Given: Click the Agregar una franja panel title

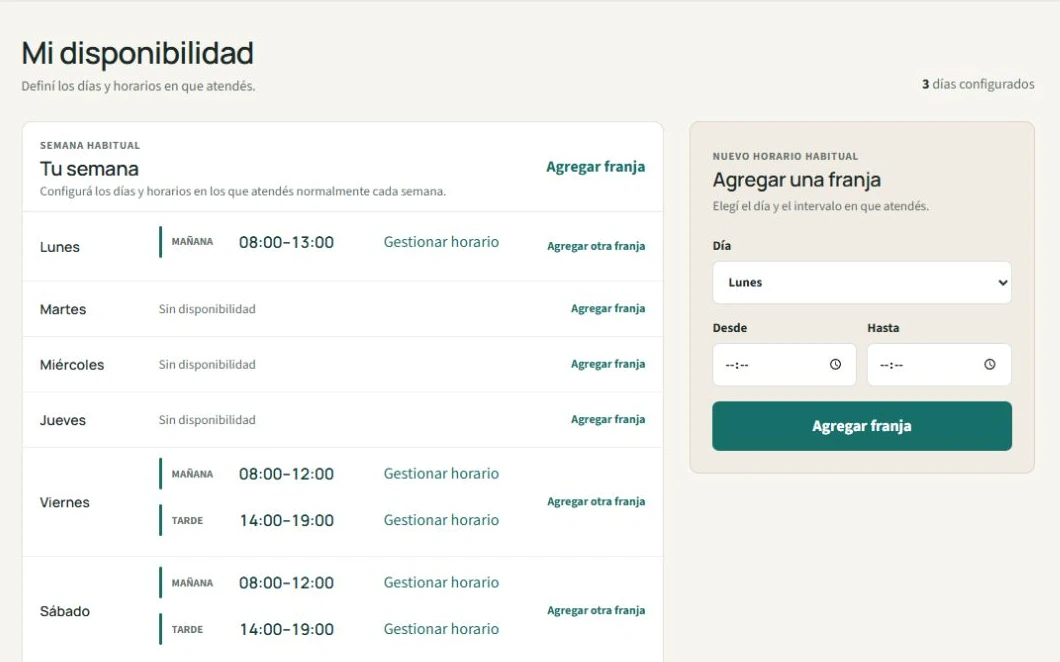Looking at the screenshot, I should pos(796,180).
